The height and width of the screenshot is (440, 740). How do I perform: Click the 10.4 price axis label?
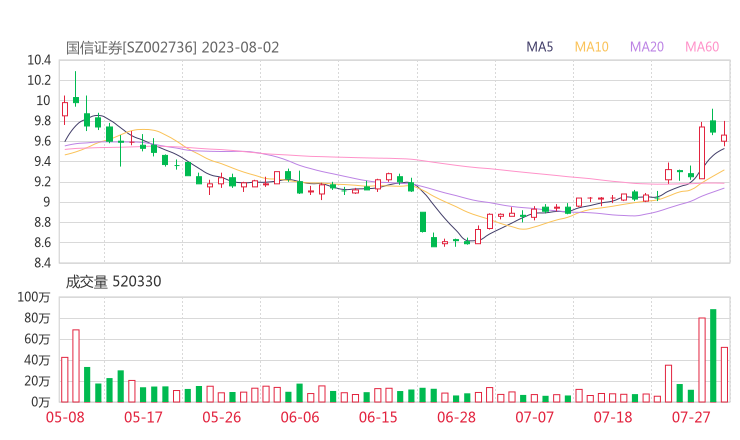coord(39,60)
